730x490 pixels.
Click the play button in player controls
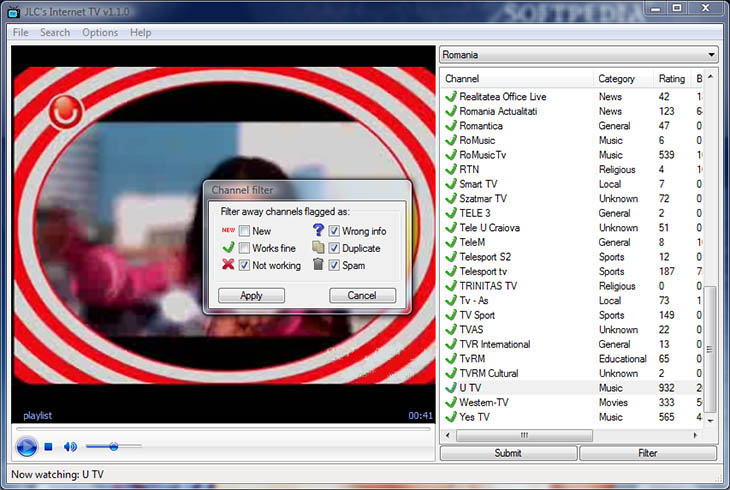tap(27, 447)
